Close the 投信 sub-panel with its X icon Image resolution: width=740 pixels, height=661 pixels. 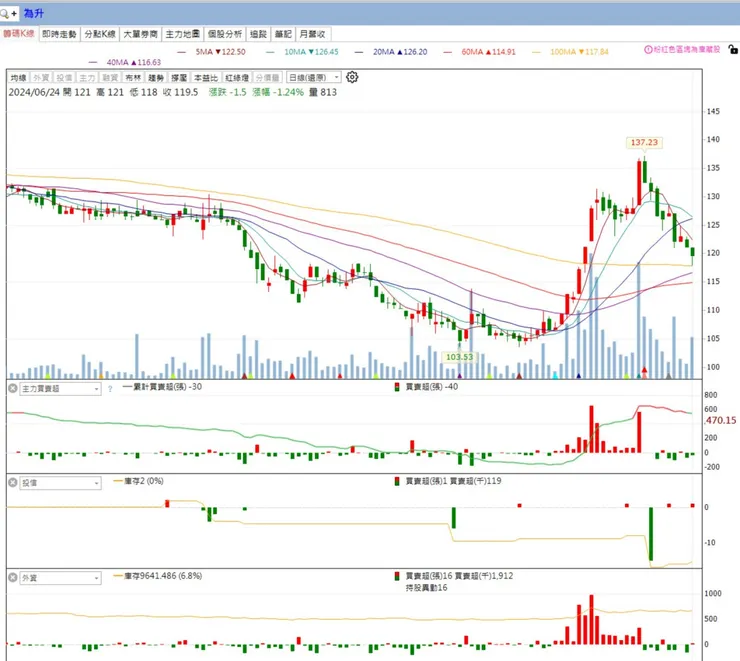point(13,483)
